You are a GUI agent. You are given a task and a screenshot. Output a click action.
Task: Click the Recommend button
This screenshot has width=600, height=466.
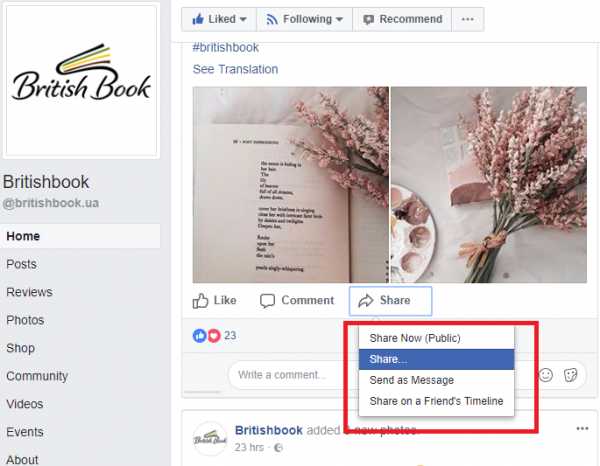pos(402,19)
